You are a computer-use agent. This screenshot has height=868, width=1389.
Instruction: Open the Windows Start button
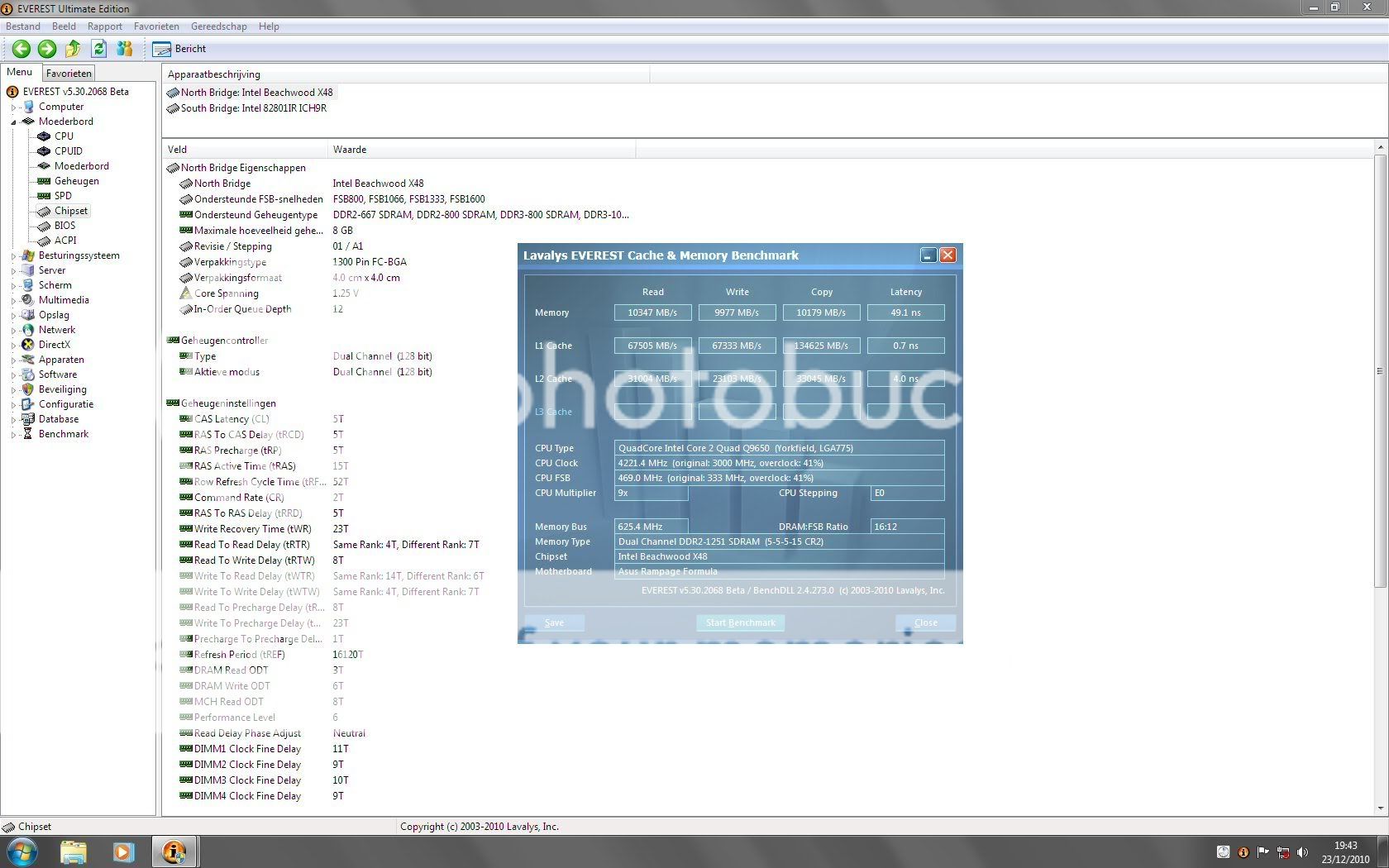(22, 851)
